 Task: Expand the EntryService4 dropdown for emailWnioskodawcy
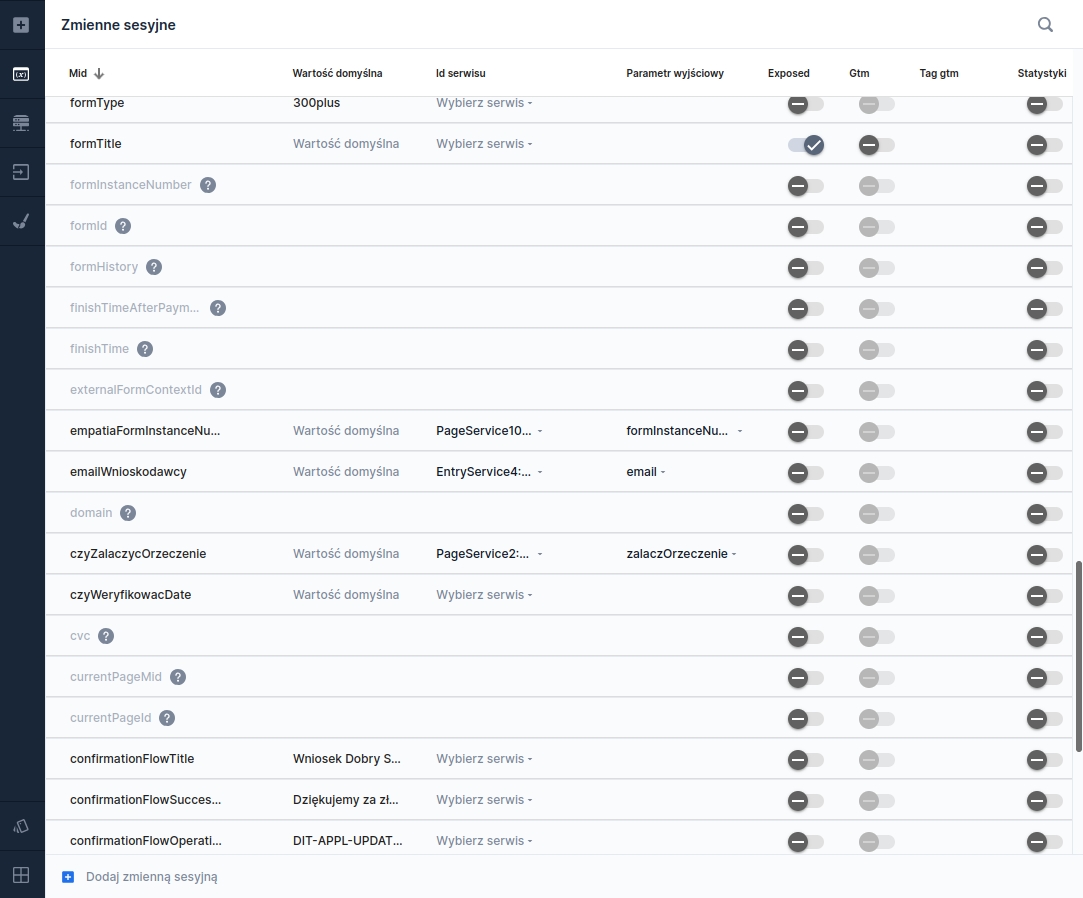coord(489,472)
